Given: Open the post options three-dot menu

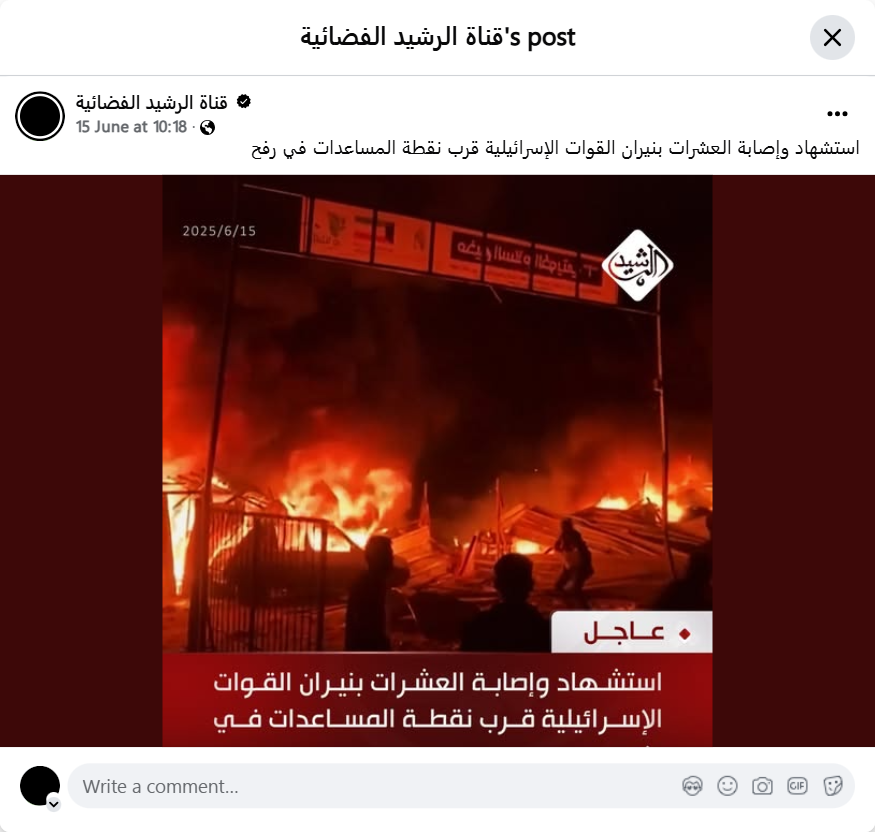Looking at the screenshot, I should click(x=837, y=114).
